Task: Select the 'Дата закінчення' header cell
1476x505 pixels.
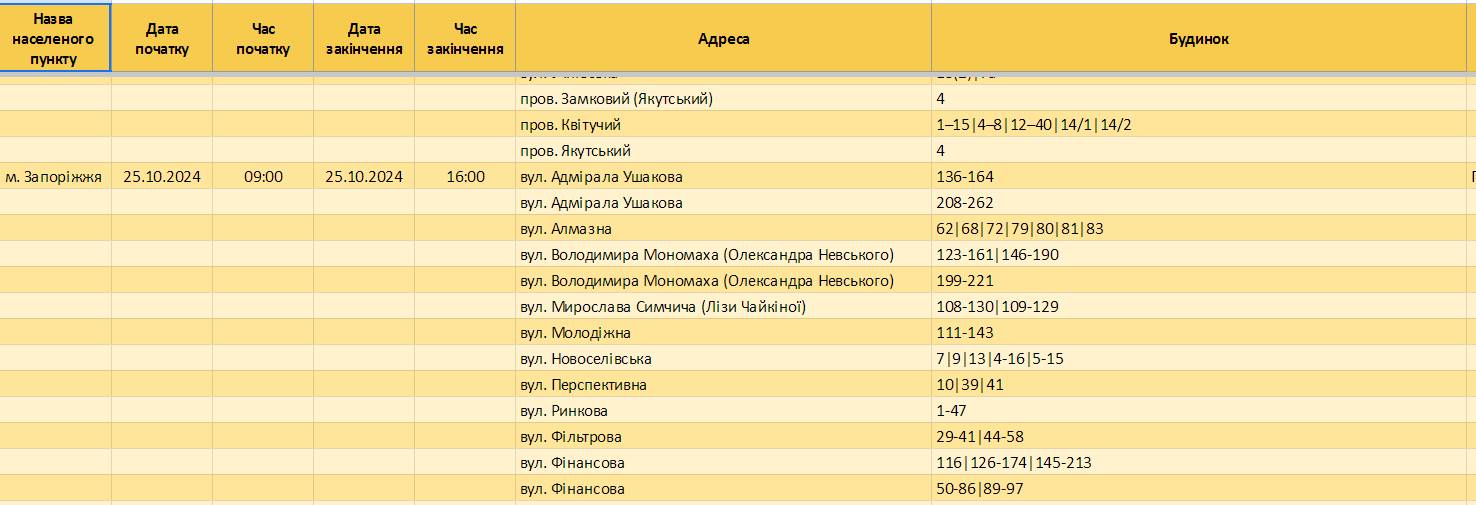Action: 364,38
